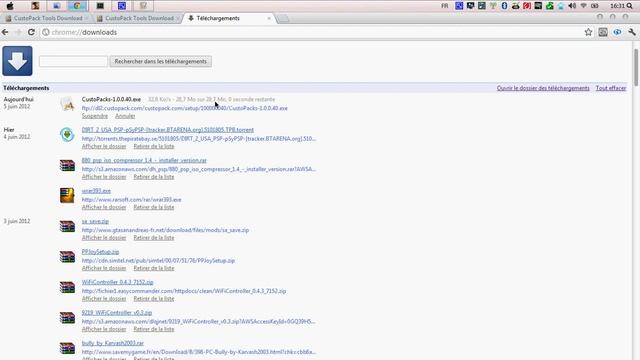
Task: Open the Apple menu
Action: [10, 6]
